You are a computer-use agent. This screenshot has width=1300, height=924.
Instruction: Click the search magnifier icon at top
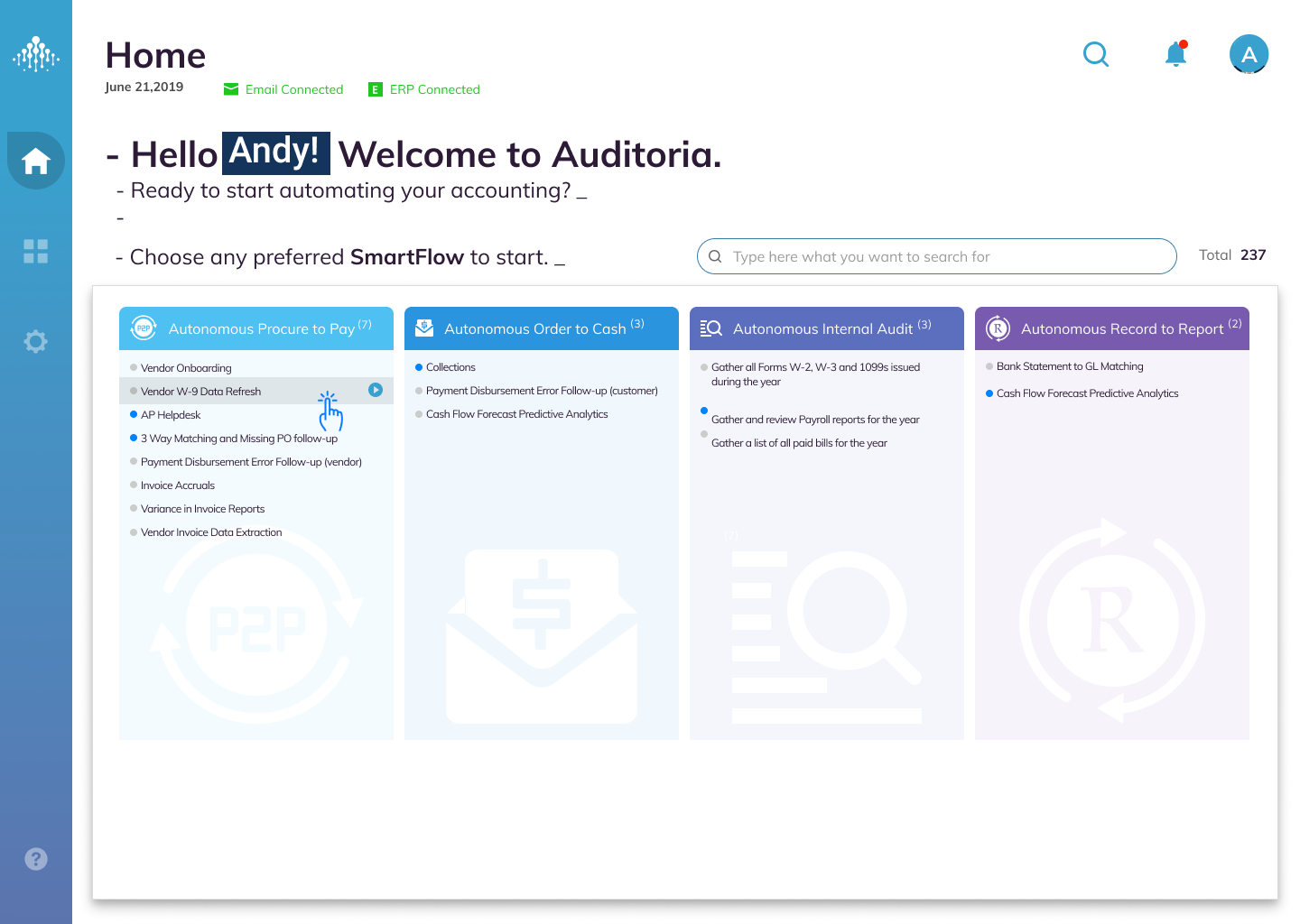[1096, 55]
